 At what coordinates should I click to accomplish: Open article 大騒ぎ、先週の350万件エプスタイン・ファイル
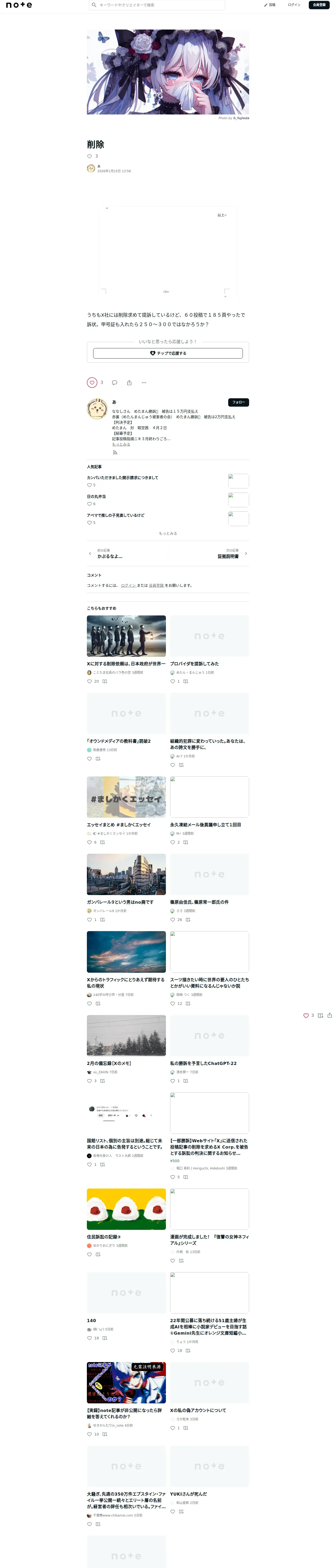pyautogui.click(x=126, y=1500)
